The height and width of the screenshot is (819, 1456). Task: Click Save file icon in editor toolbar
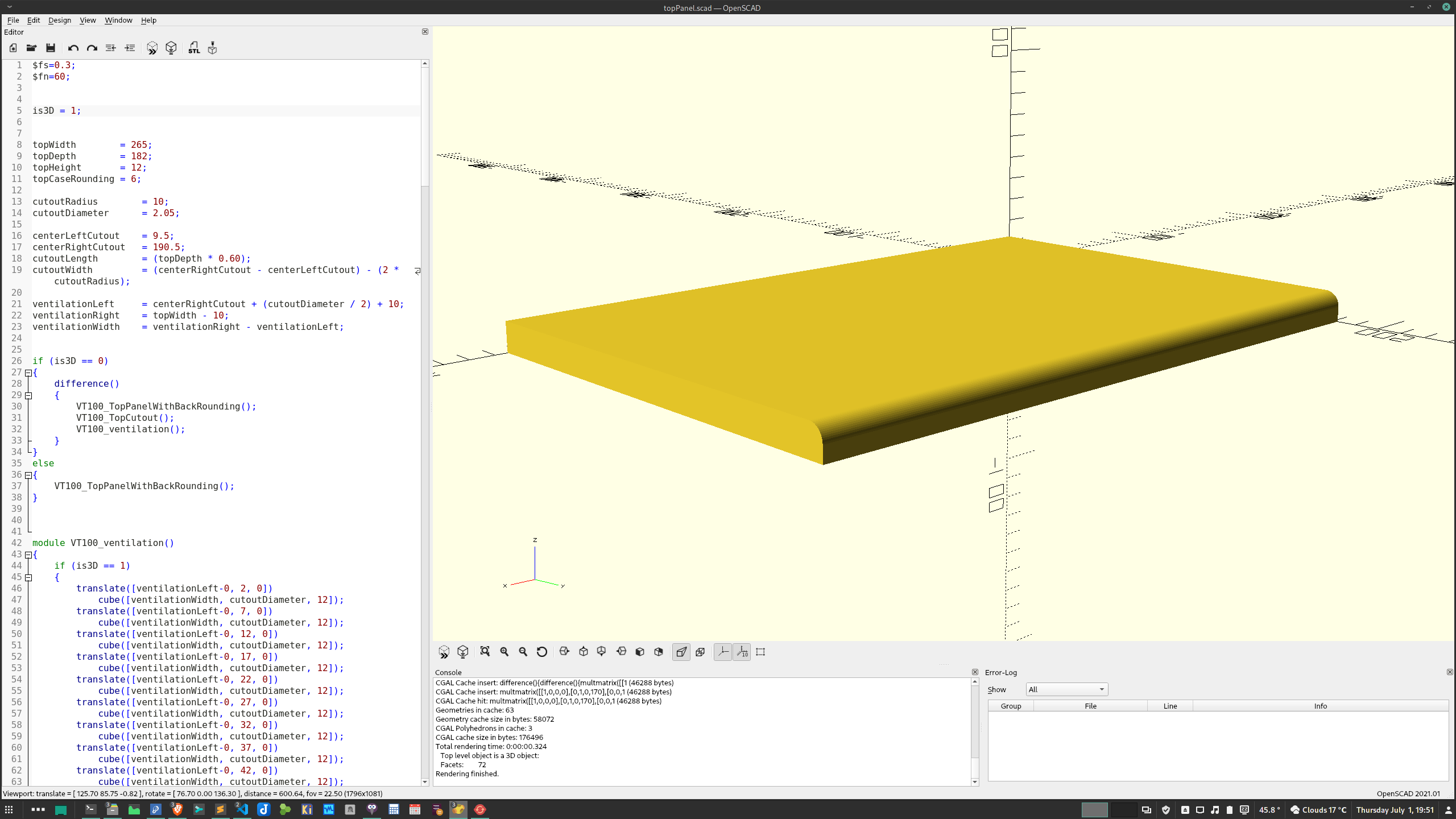(51, 48)
